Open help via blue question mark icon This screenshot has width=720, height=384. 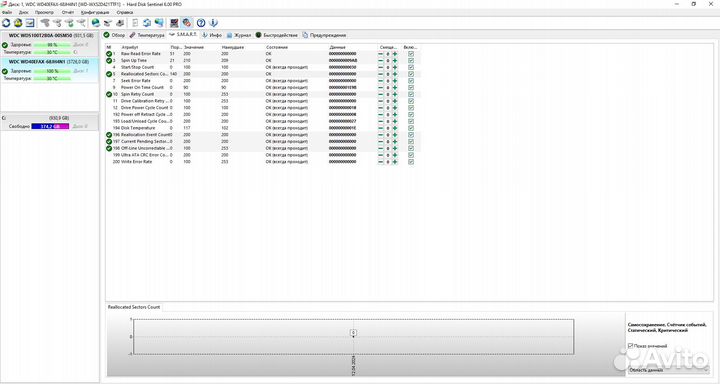coord(201,23)
